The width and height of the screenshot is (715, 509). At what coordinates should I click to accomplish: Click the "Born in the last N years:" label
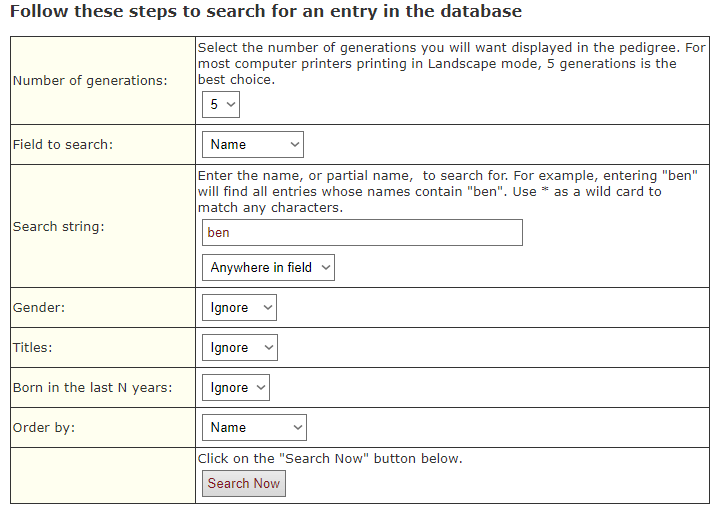point(92,388)
